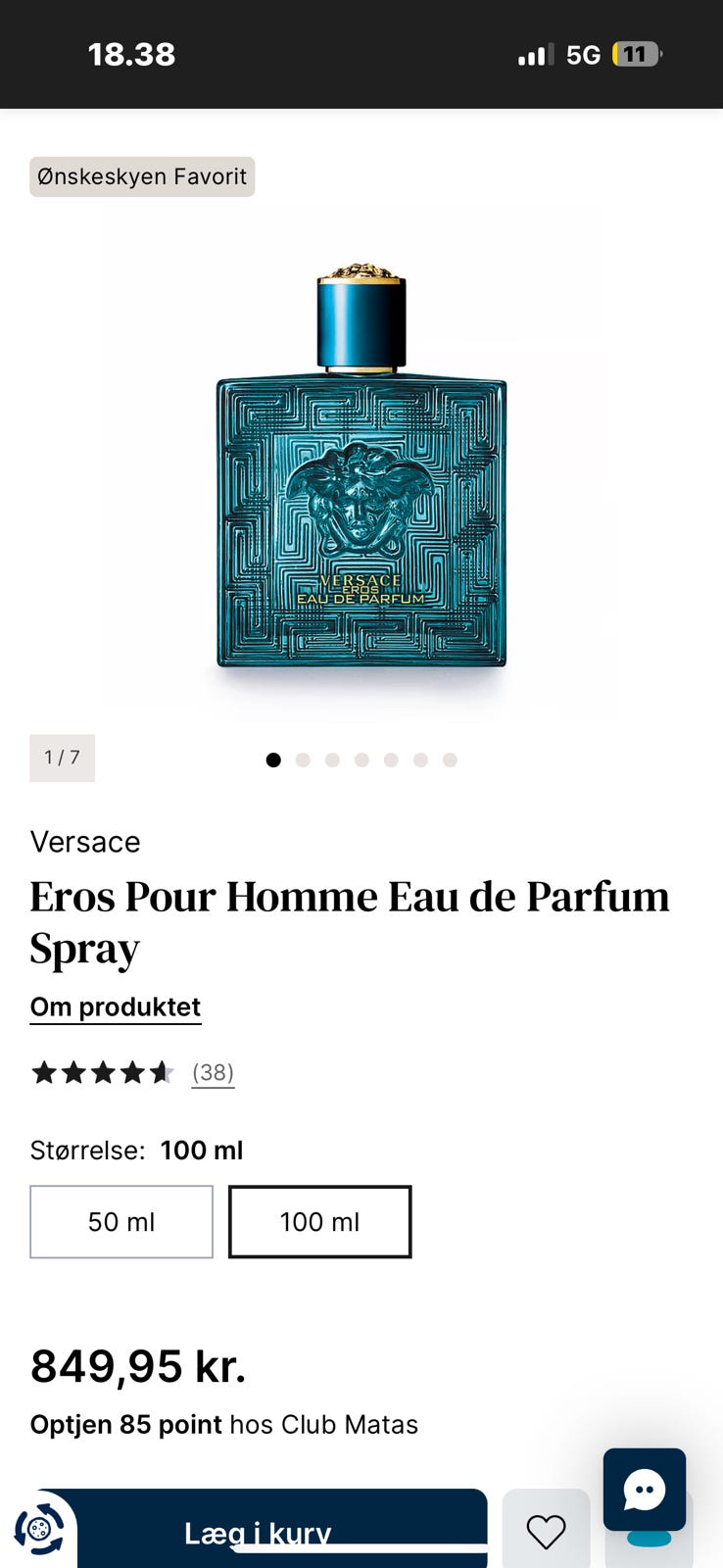Select the 100 ml size option
This screenshot has width=723, height=1568.
pos(320,1221)
